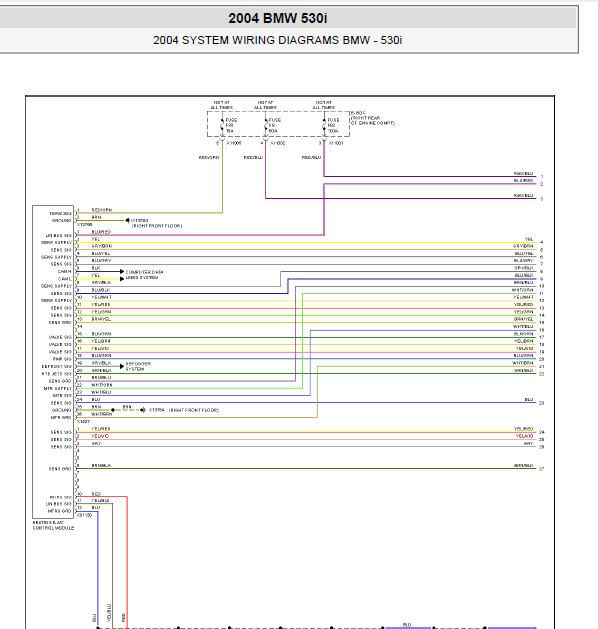
Task: Click the fuse F28 symbol in the fuse box
Action: [x=222, y=125]
